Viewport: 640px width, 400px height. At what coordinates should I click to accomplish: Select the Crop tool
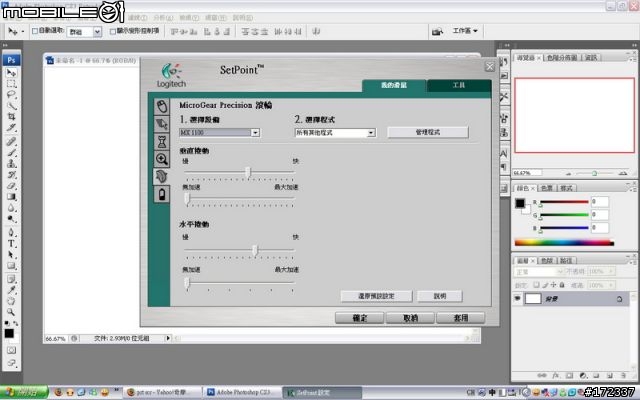click(x=11, y=117)
